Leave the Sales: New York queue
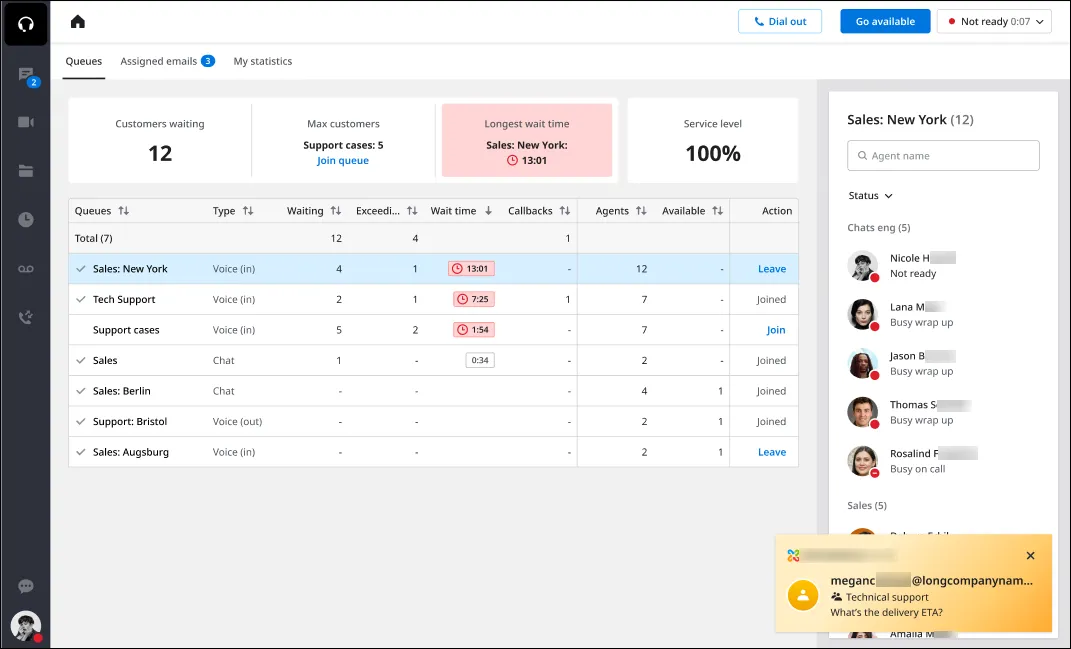This screenshot has width=1071, height=649. coord(772,269)
